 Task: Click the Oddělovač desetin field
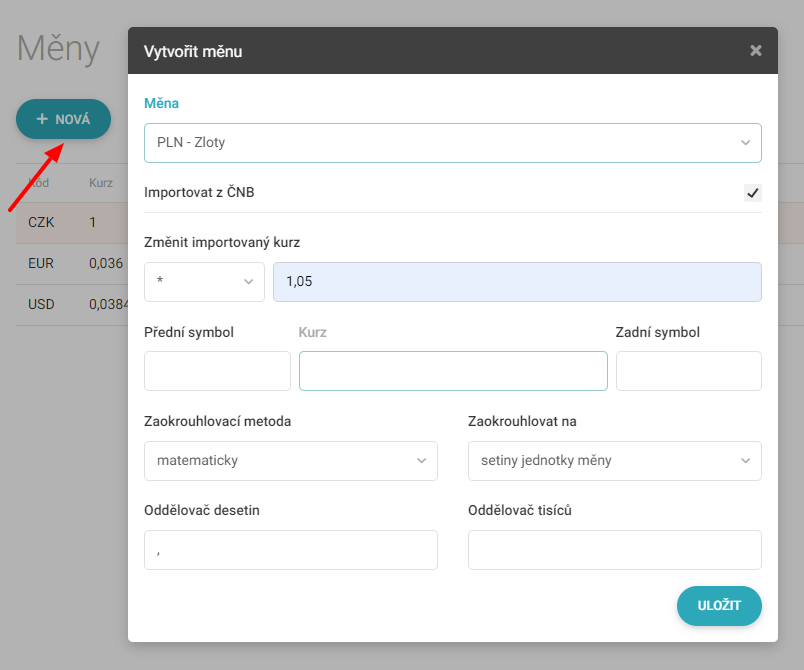[x=291, y=550]
